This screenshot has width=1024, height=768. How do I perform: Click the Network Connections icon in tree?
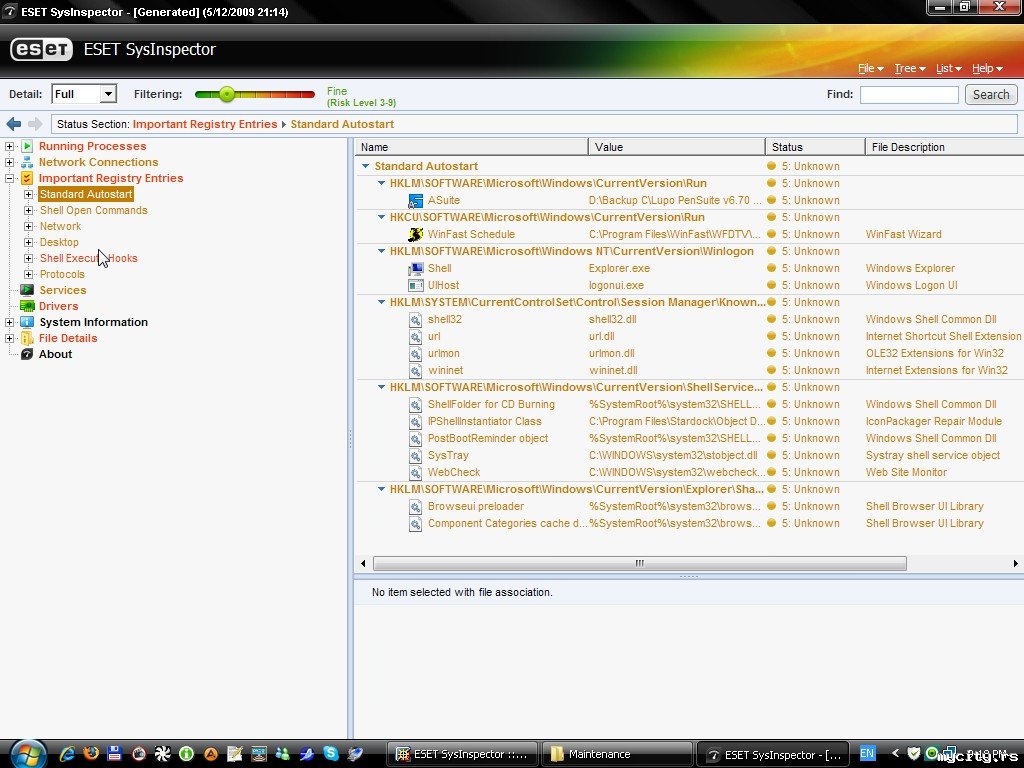coord(28,162)
